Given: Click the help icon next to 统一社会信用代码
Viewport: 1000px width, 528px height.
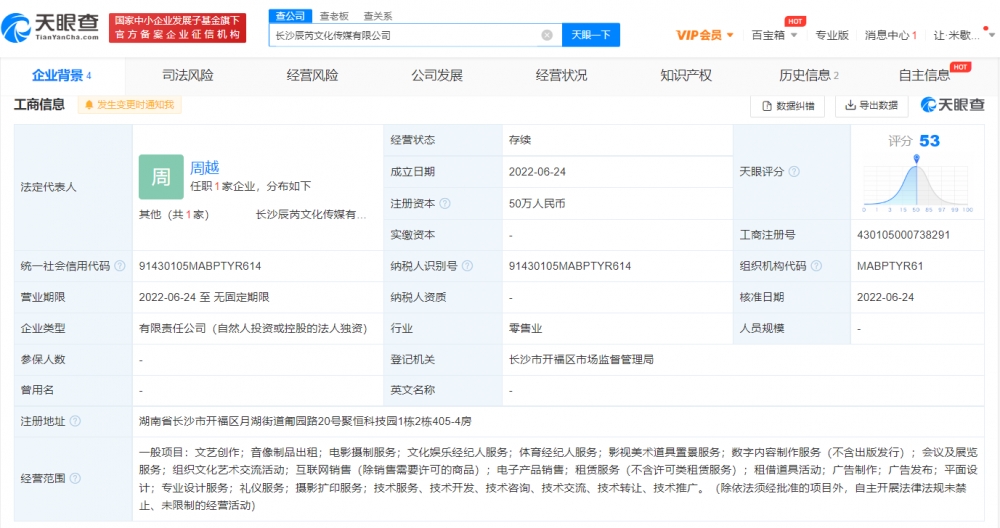Looking at the screenshot, I should [x=119, y=266].
